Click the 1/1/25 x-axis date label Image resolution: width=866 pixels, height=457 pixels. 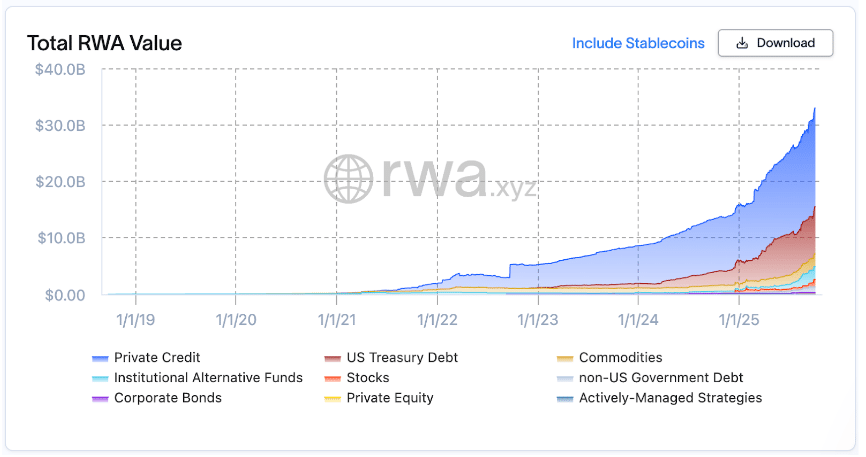[738, 319]
